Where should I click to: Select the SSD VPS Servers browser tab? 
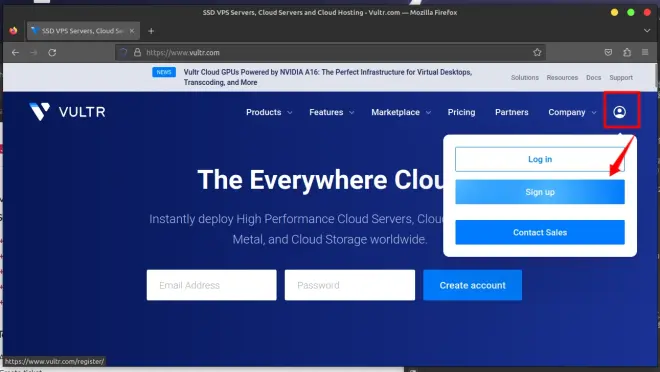(x=83, y=31)
